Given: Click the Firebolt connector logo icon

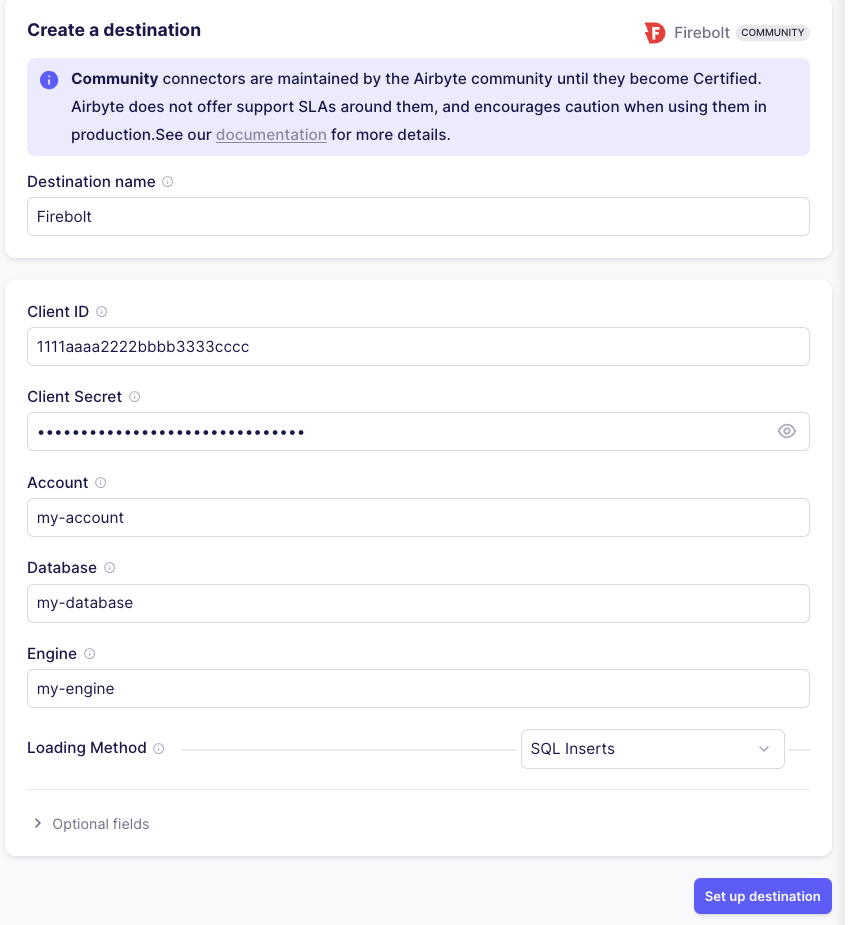Looking at the screenshot, I should click(x=655, y=32).
